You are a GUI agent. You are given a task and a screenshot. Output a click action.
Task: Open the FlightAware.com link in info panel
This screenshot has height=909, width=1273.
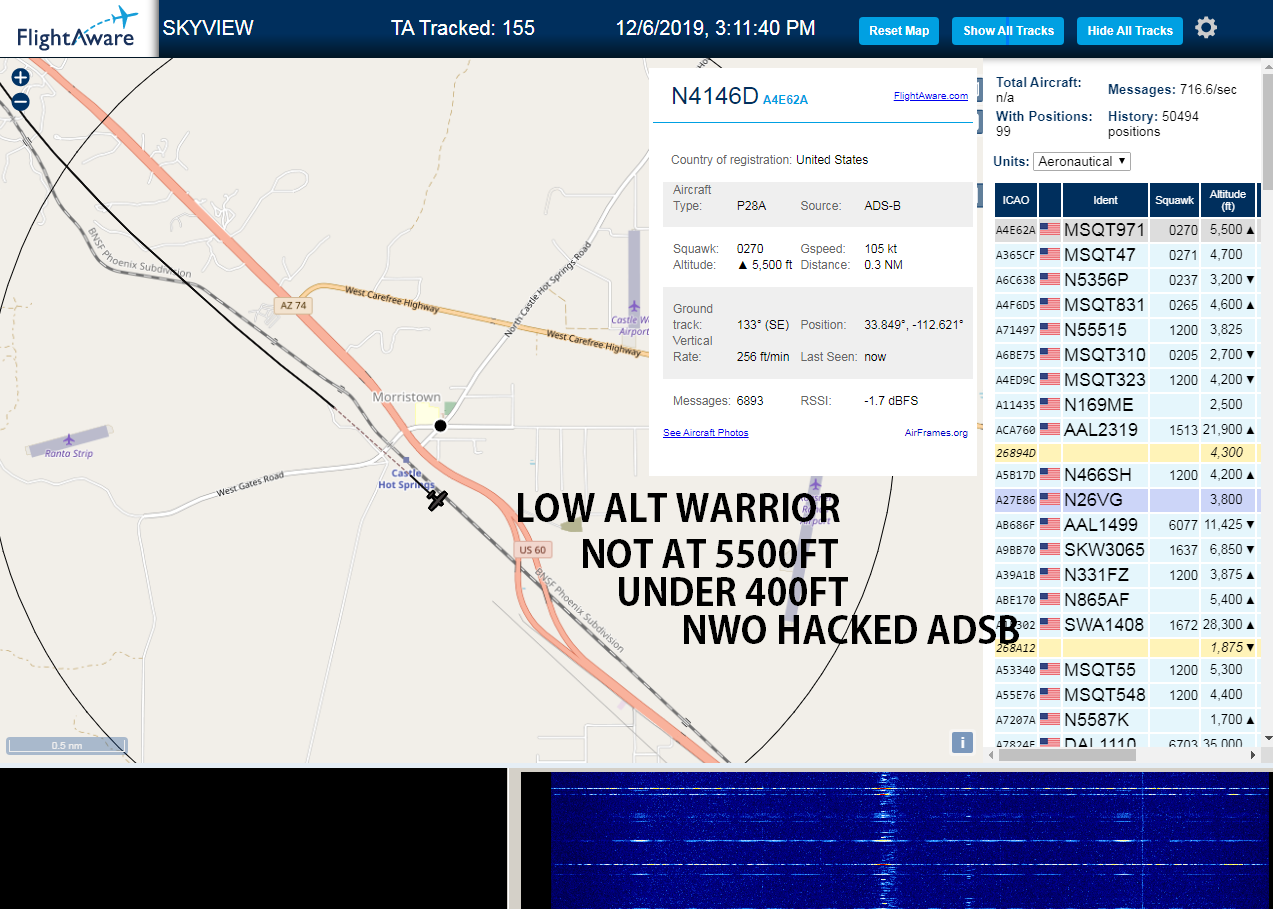[x=930, y=96]
